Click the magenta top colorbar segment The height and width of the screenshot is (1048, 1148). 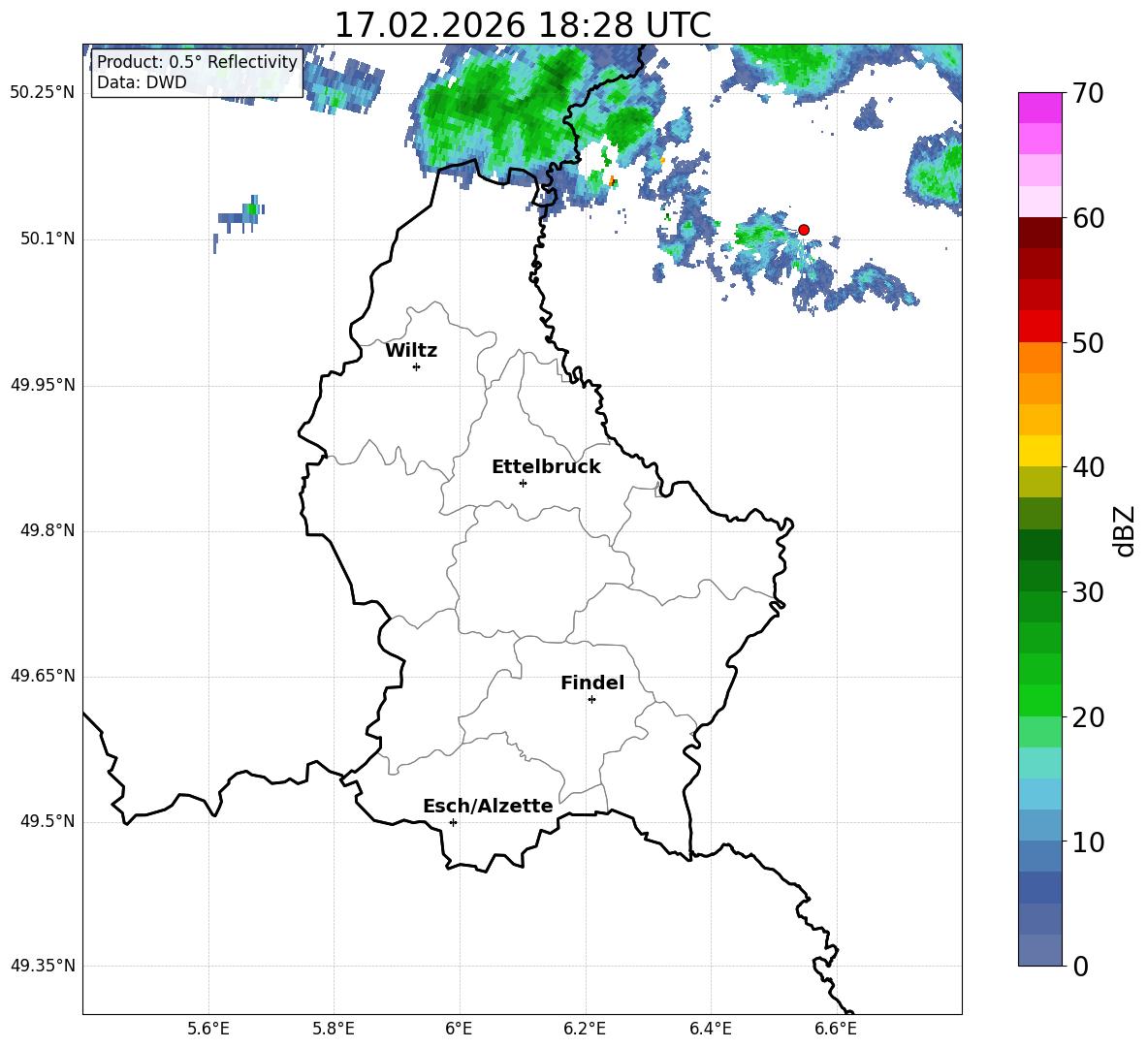pos(1040,109)
